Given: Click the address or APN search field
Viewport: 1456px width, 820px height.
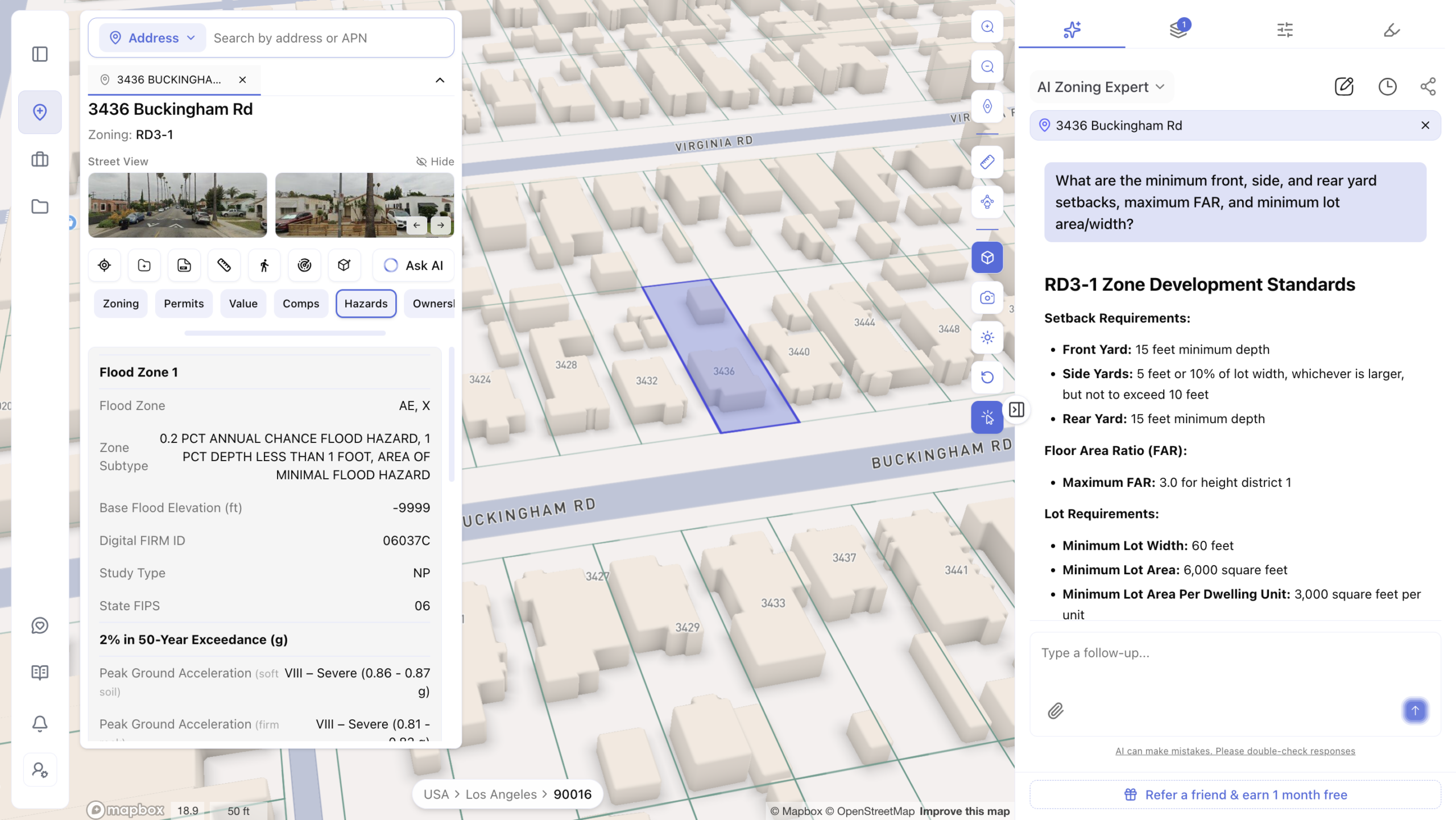Looking at the screenshot, I should [x=331, y=38].
